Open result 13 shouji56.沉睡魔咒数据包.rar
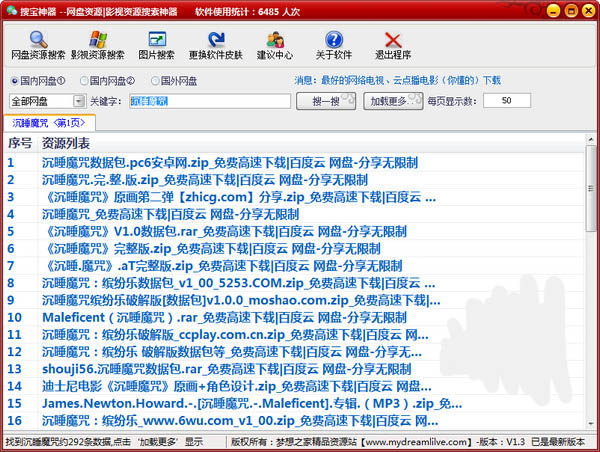The image size is (600, 452). point(227,369)
